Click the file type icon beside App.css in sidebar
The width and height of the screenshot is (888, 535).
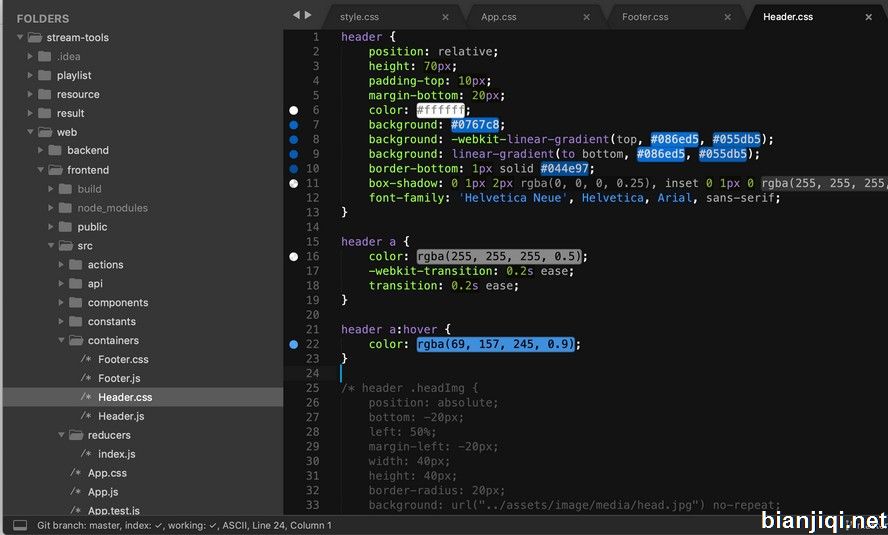coord(75,473)
